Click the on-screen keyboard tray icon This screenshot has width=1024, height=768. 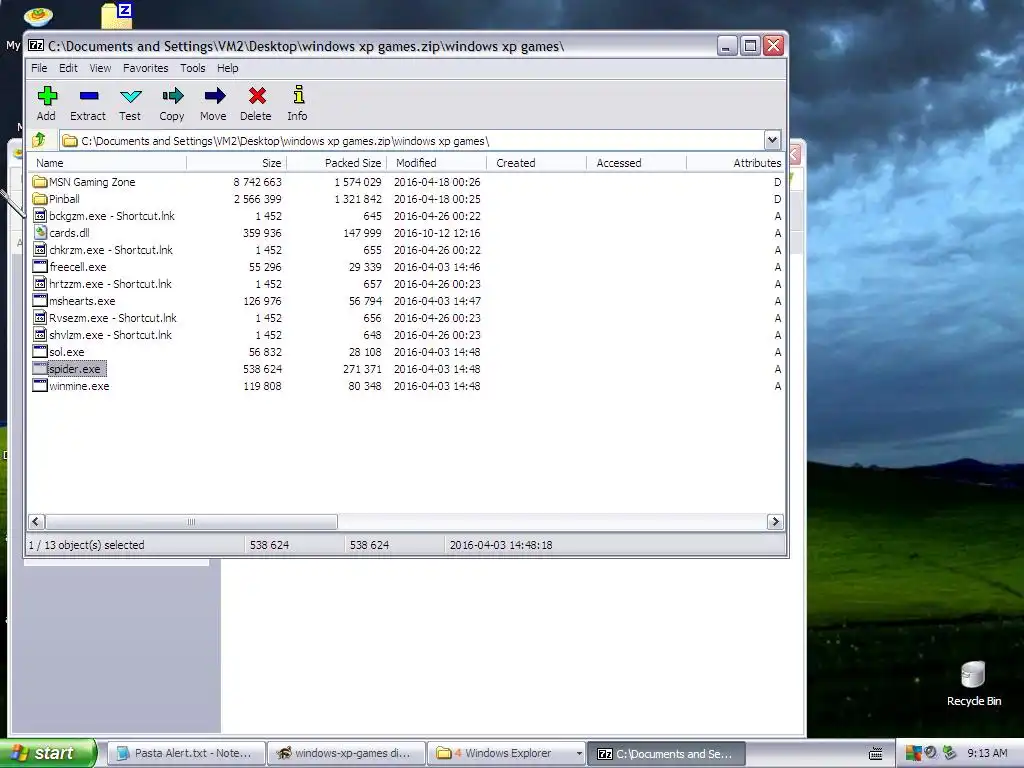click(876, 754)
